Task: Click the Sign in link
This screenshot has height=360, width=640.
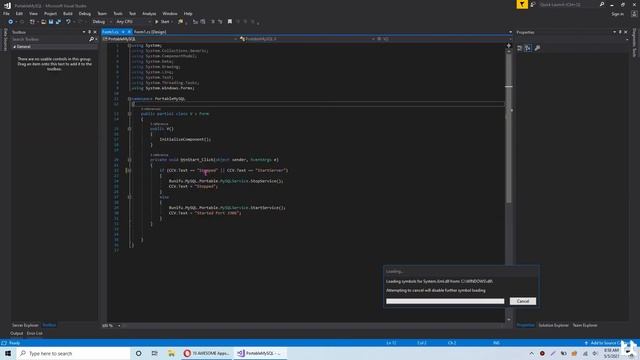Action: coord(618,14)
